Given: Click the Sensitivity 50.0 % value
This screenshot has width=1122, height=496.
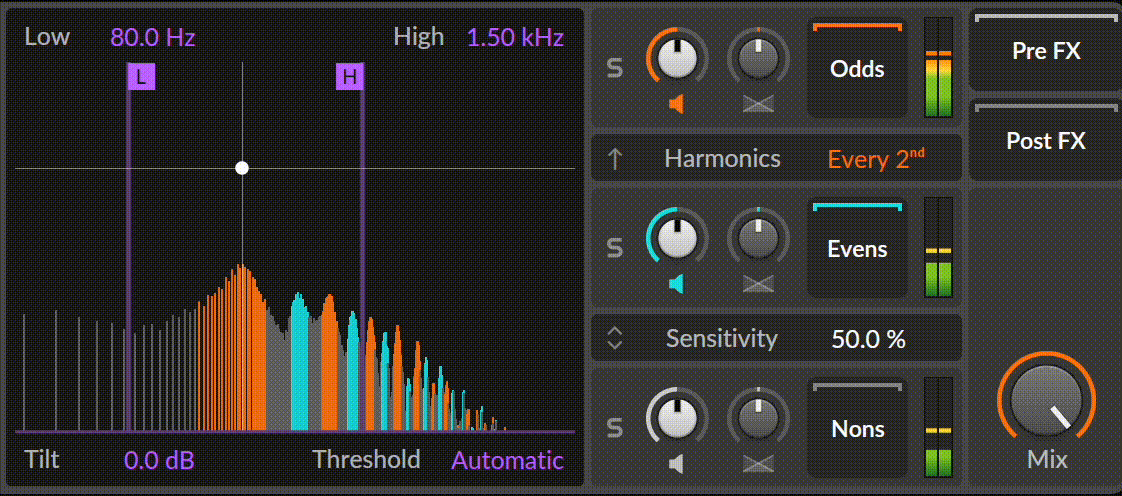Looking at the screenshot, I should click(x=869, y=339).
